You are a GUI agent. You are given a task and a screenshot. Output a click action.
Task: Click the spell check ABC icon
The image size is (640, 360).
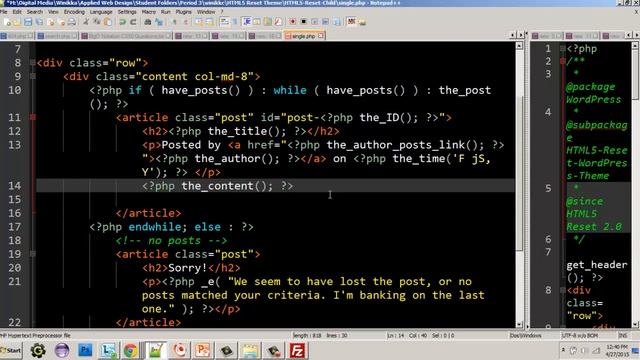351,22
